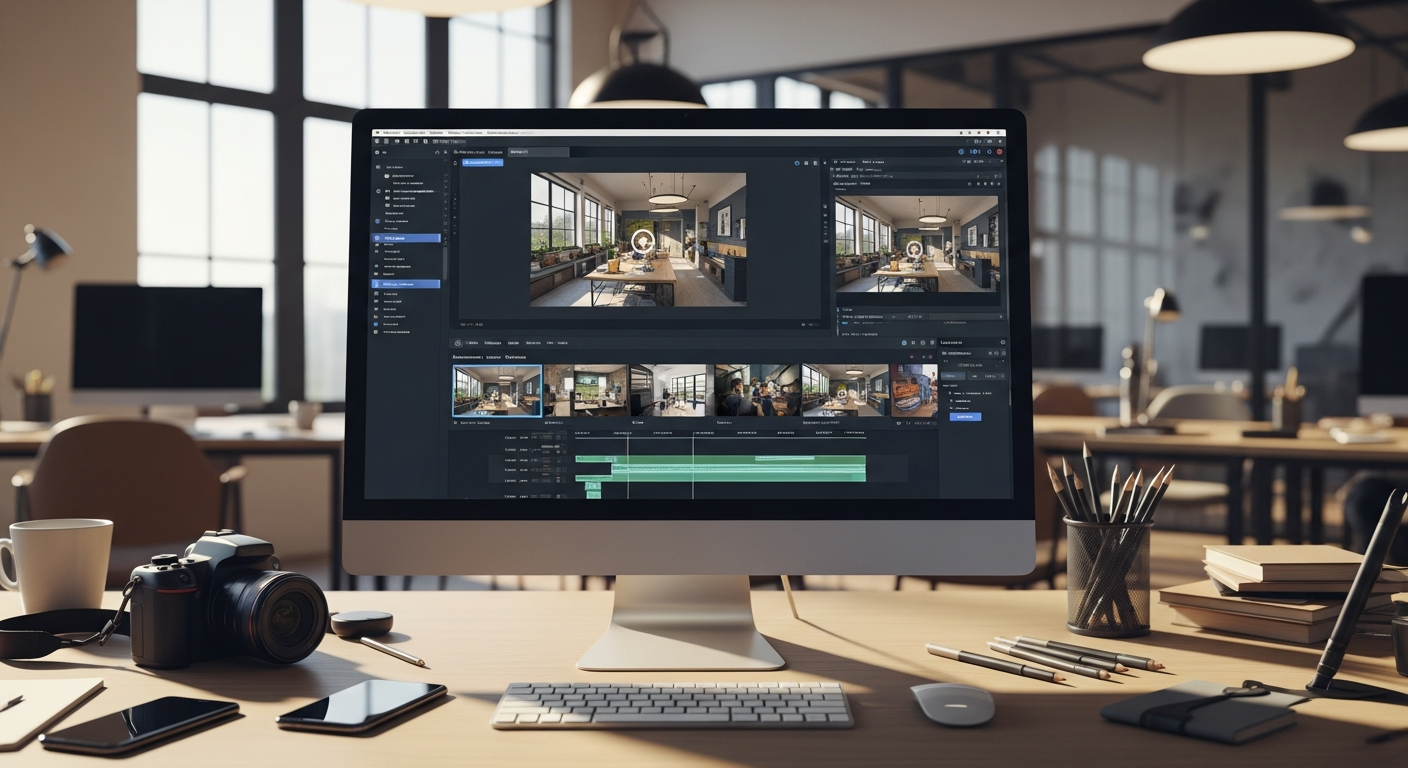1408x768 pixels.
Task: Click the red circular icon in top-right toolbar
Action: coord(998,151)
